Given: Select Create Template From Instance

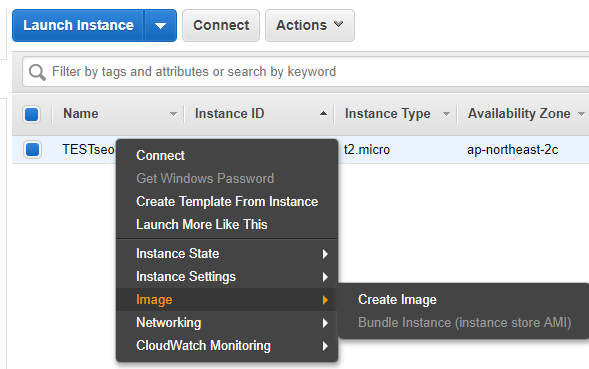Looking at the screenshot, I should pyautogui.click(x=227, y=201).
